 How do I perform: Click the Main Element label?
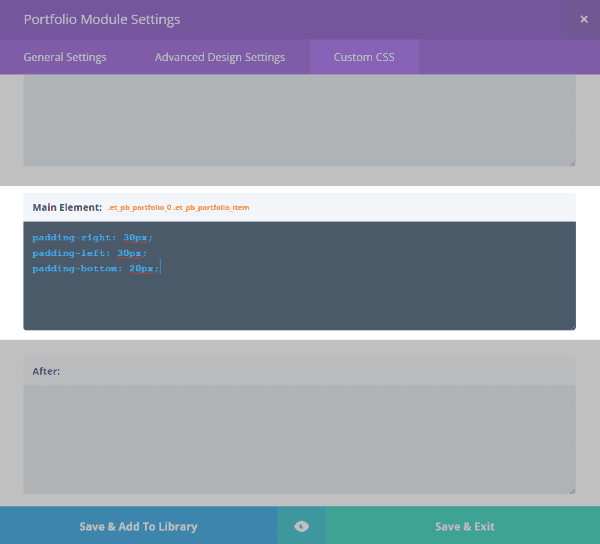pos(67,208)
